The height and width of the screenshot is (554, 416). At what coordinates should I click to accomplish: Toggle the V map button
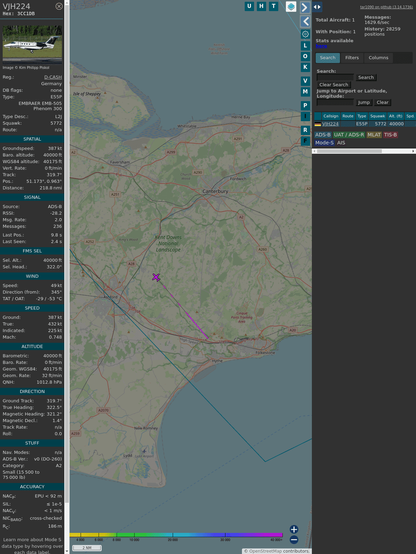305,81
